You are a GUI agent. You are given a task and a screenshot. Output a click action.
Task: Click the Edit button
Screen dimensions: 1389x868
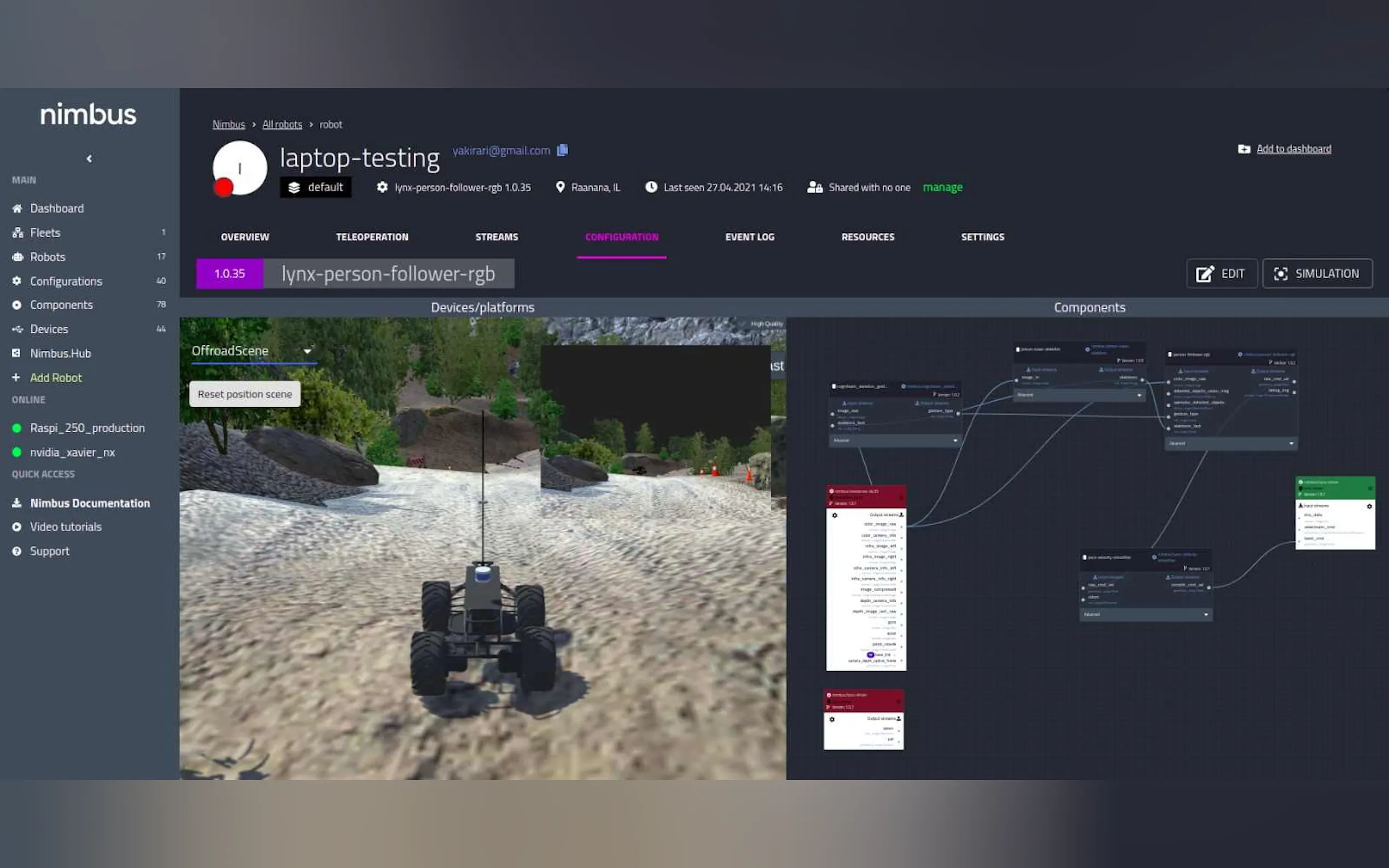(1221, 273)
